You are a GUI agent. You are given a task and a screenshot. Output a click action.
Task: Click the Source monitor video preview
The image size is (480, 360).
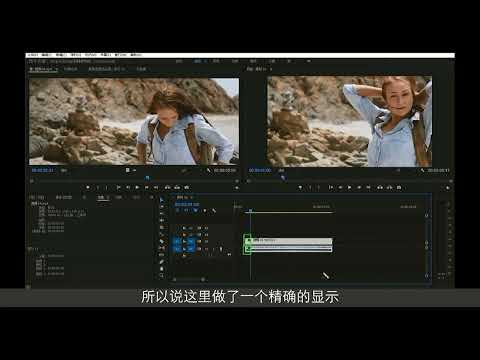click(134, 122)
